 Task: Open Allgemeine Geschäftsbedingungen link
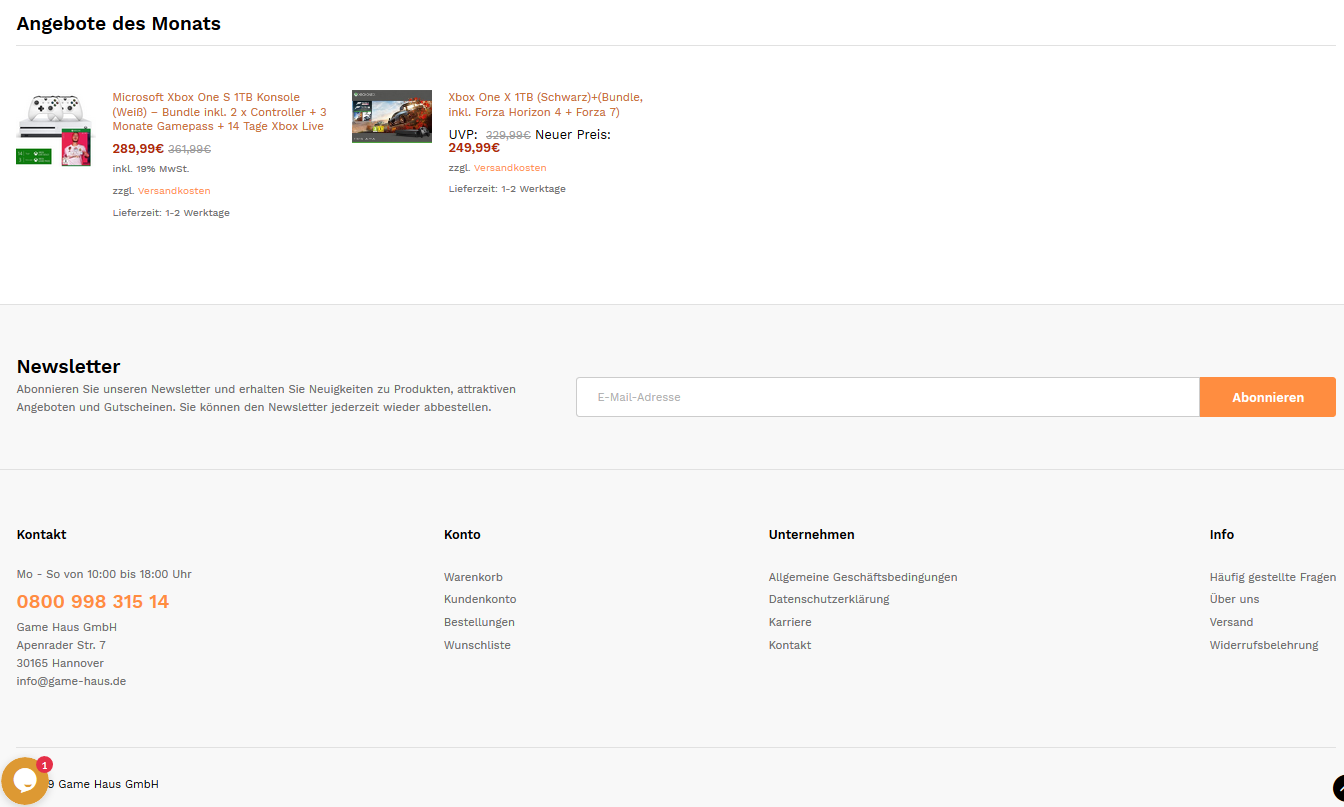point(863,577)
